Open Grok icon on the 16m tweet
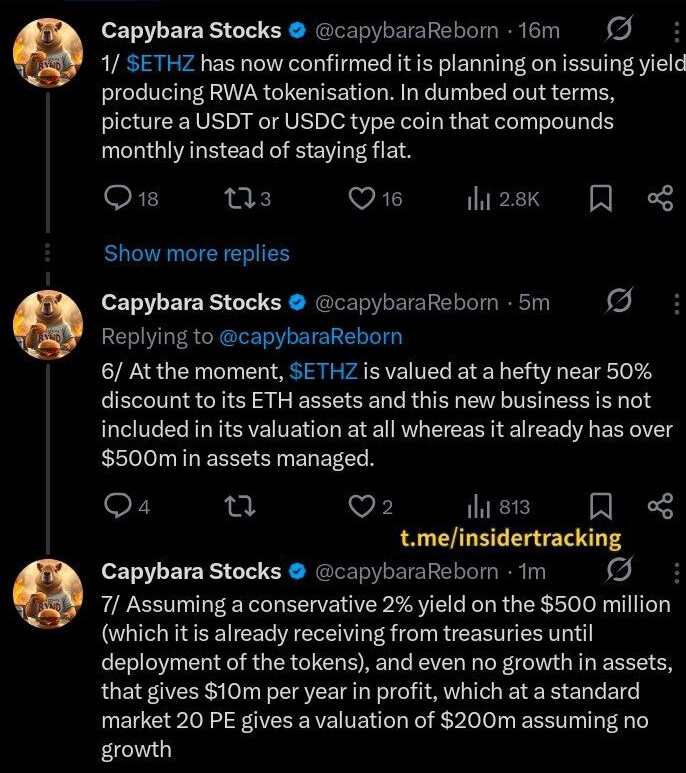 619,31
